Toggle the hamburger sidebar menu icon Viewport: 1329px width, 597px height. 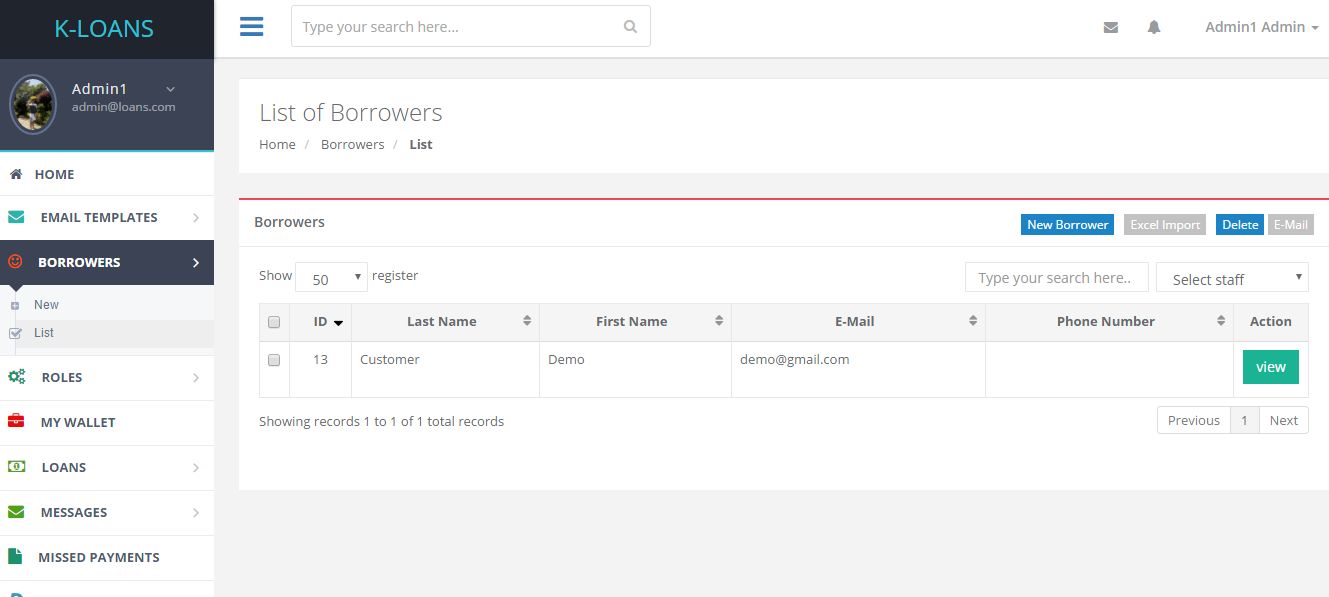[x=252, y=26]
